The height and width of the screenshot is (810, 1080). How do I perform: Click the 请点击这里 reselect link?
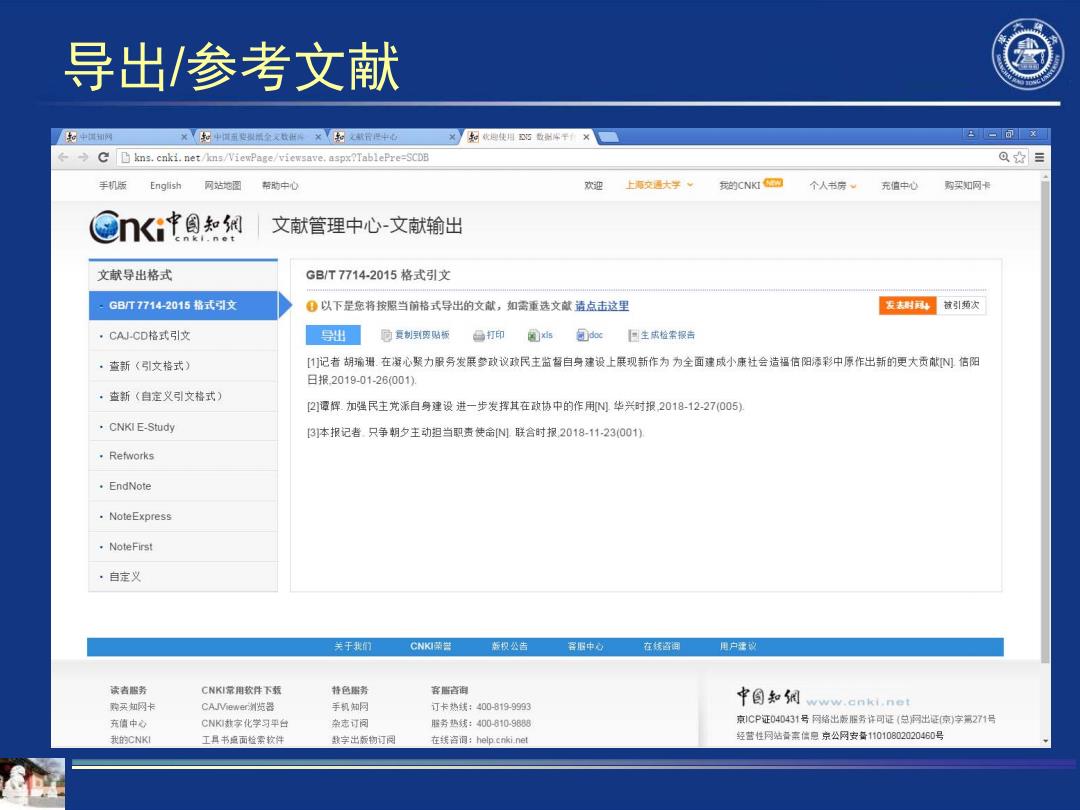tap(602, 306)
